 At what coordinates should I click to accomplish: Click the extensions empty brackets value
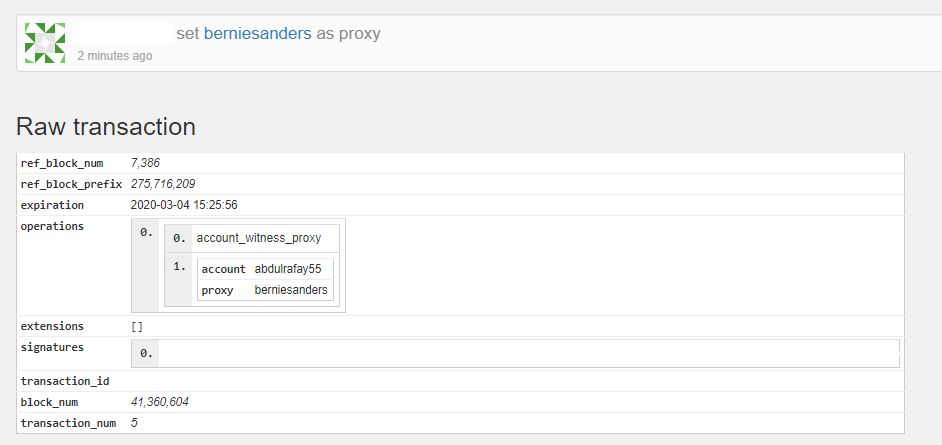pyautogui.click(x=137, y=326)
